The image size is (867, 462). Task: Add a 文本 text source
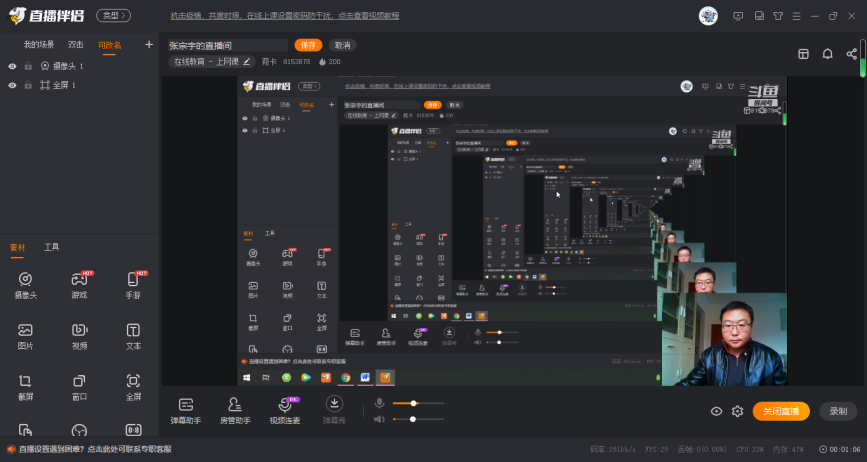point(133,337)
